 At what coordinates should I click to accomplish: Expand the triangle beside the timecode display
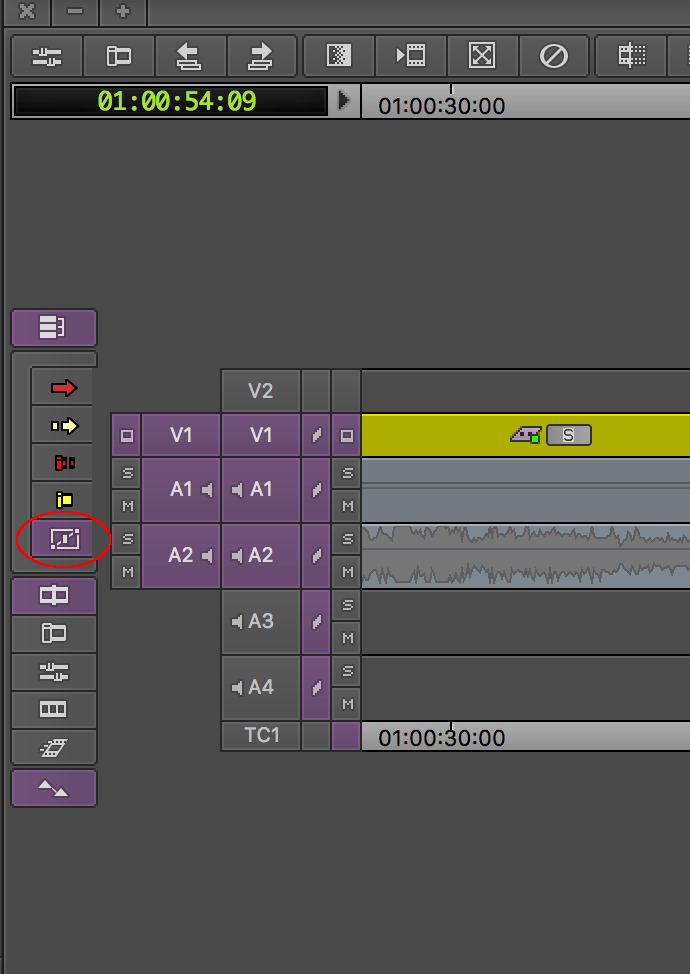[x=344, y=101]
